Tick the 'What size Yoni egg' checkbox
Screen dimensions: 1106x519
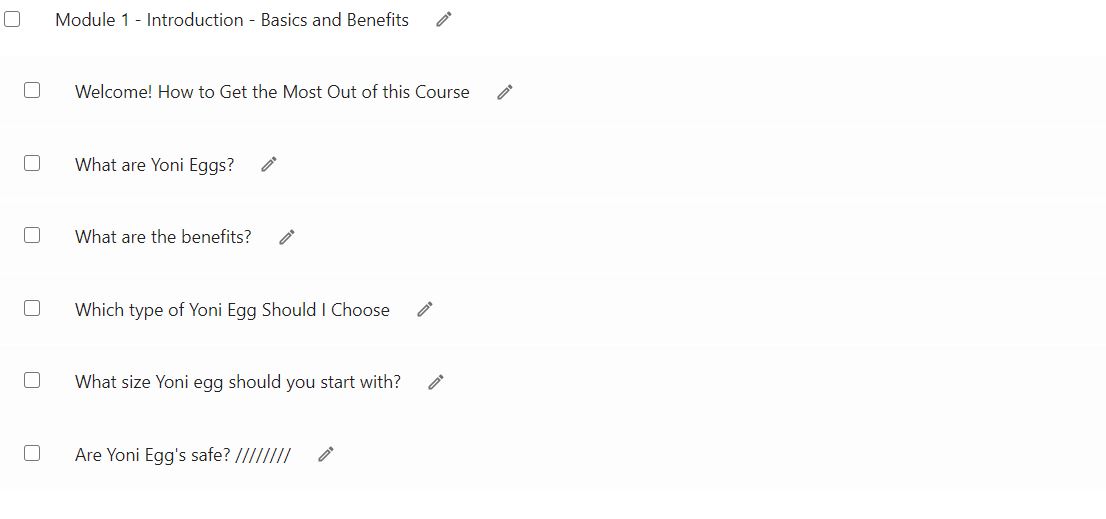(x=32, y=380)
